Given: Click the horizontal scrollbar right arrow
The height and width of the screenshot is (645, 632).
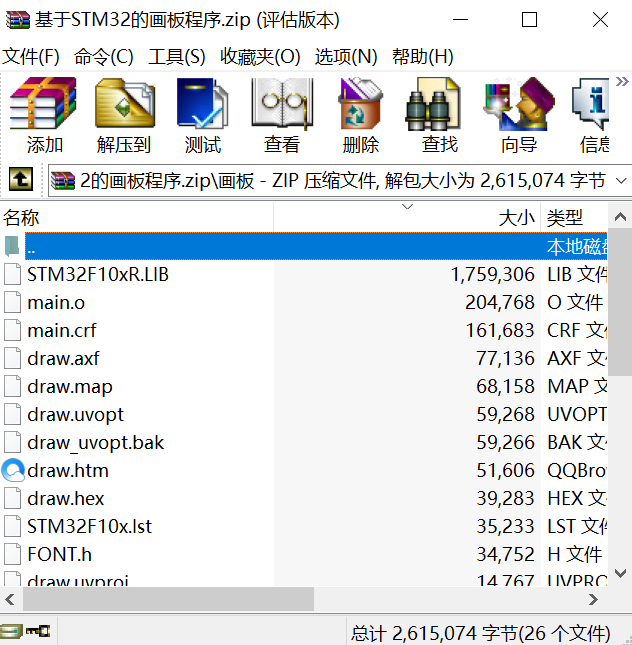Looking at the screenshot, I should click(593, 599).
